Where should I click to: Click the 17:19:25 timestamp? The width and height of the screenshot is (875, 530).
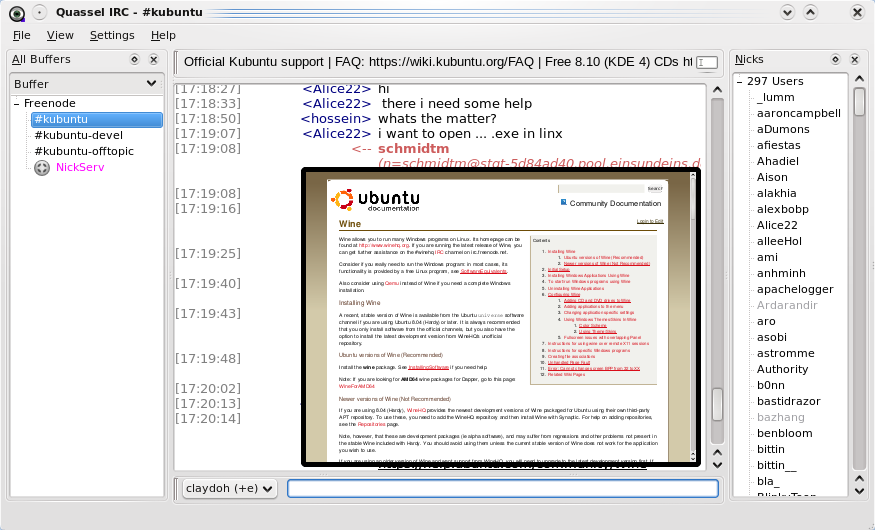pos(208,254)
